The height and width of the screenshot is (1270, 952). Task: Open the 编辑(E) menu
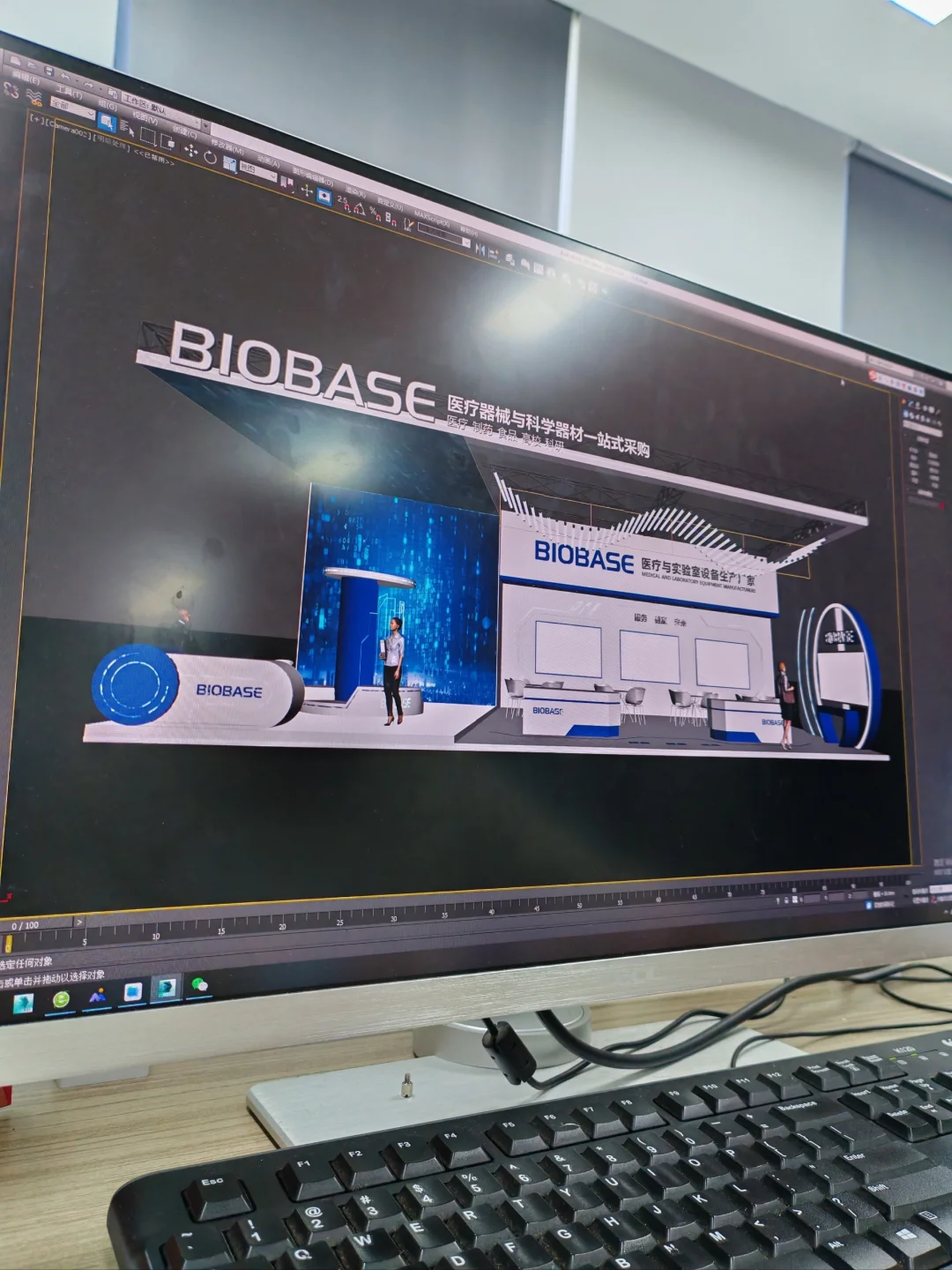26,78
